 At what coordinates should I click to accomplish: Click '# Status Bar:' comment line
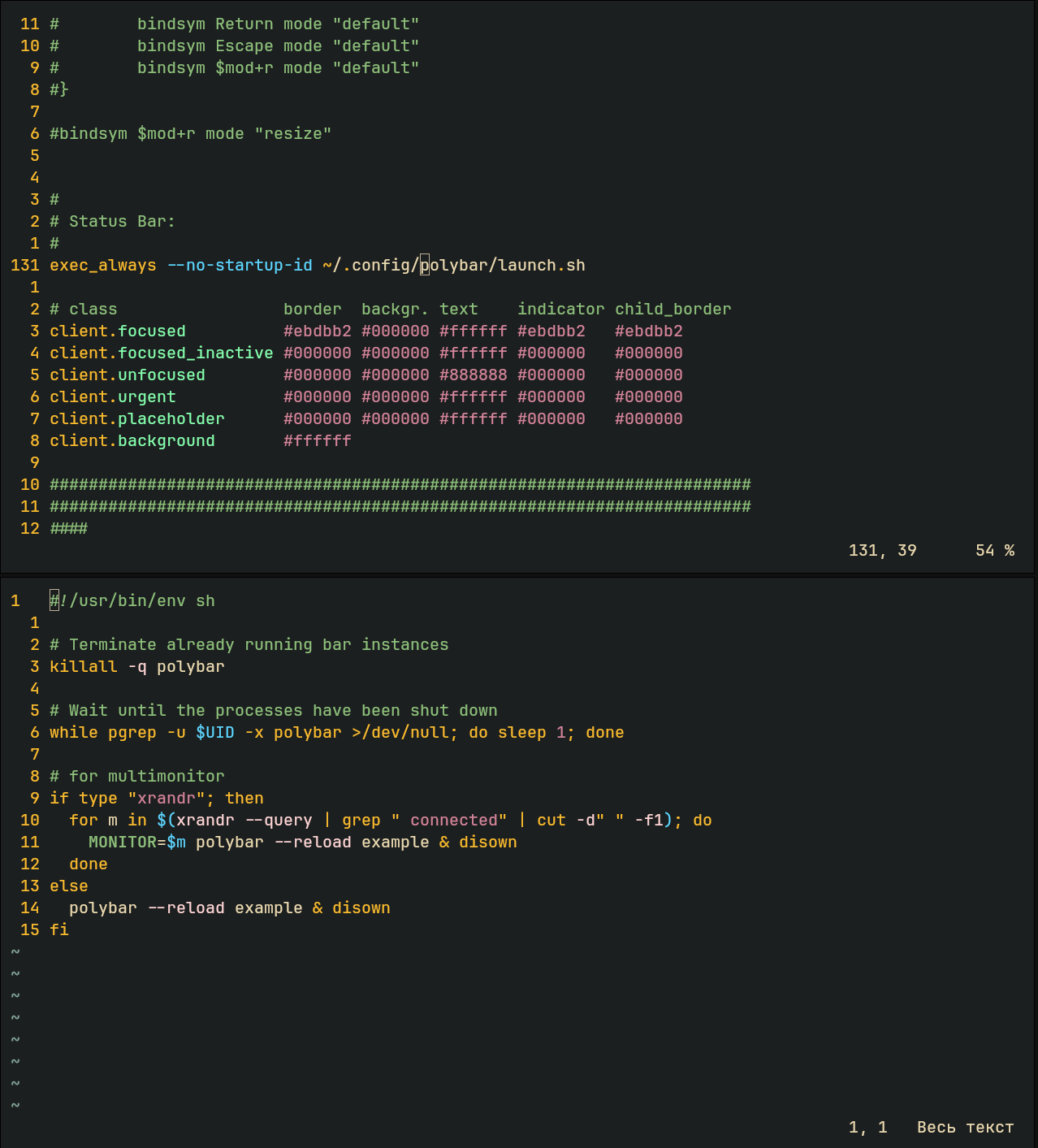113,222
